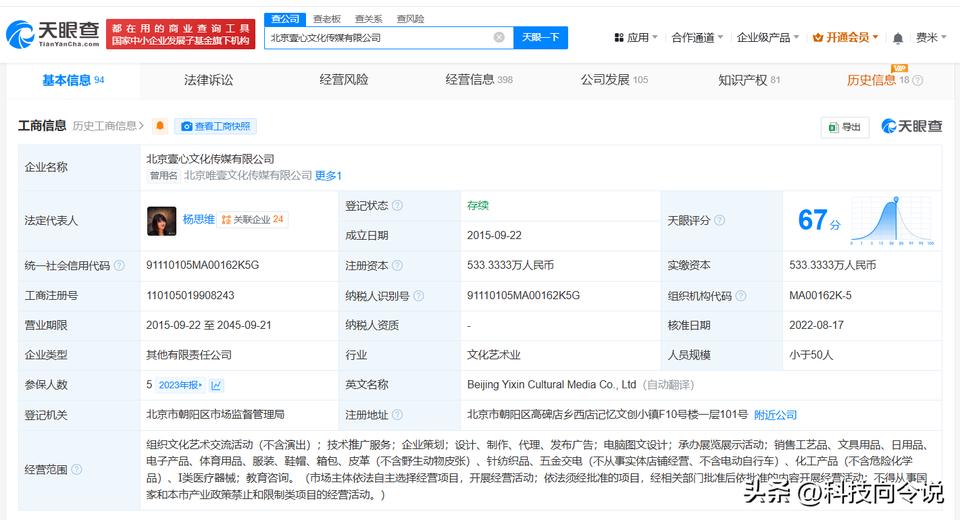This screenshot has height=520, width=960.
Task: Switch to 公司发展 tab
Action: (614, 80)
